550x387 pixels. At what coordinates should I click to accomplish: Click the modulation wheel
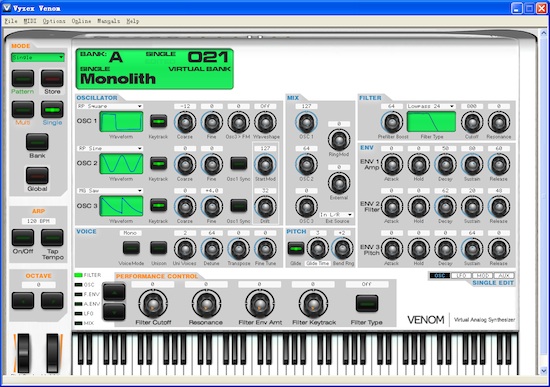click(53, 353)
